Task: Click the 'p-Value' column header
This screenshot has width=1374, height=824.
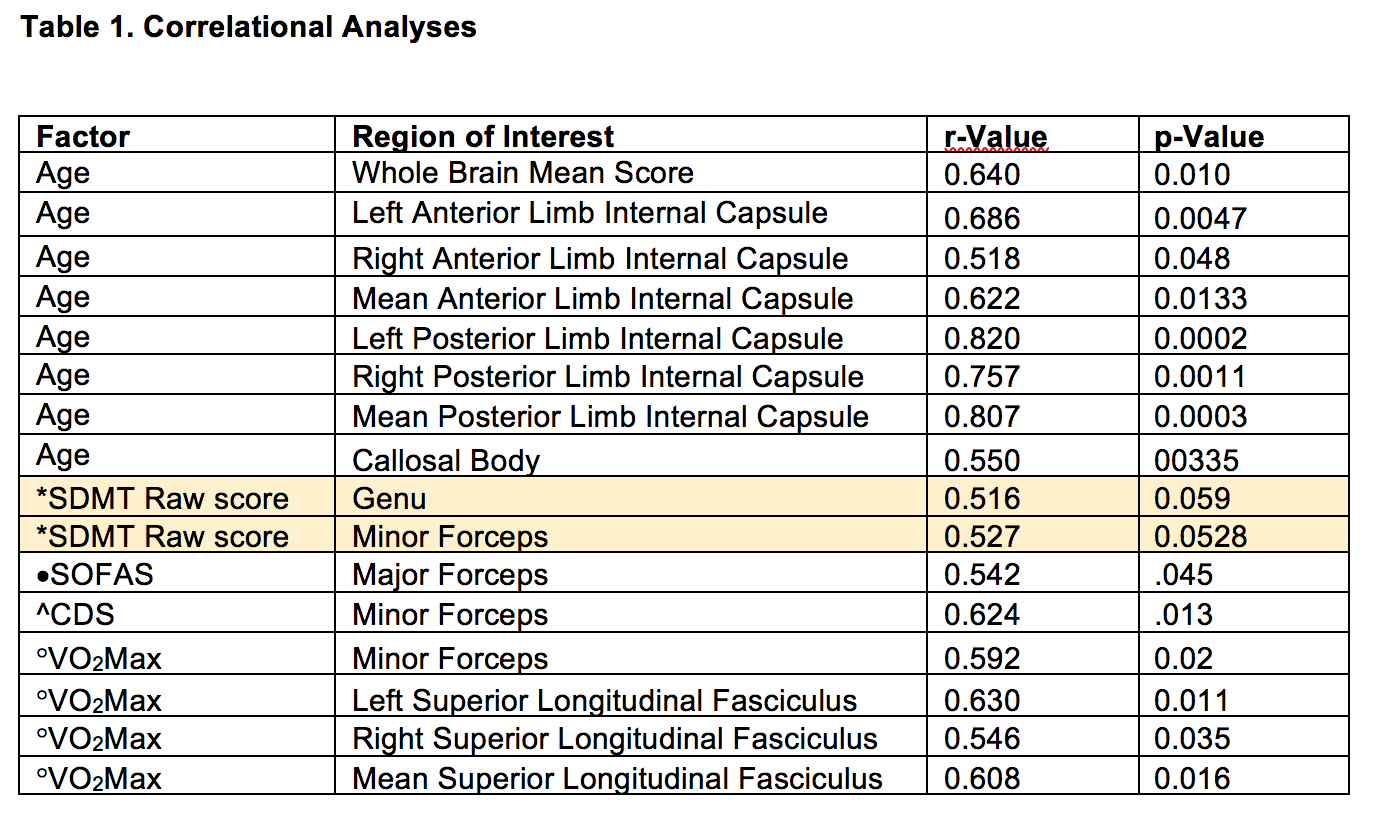Action: (x=1208, y=137)
